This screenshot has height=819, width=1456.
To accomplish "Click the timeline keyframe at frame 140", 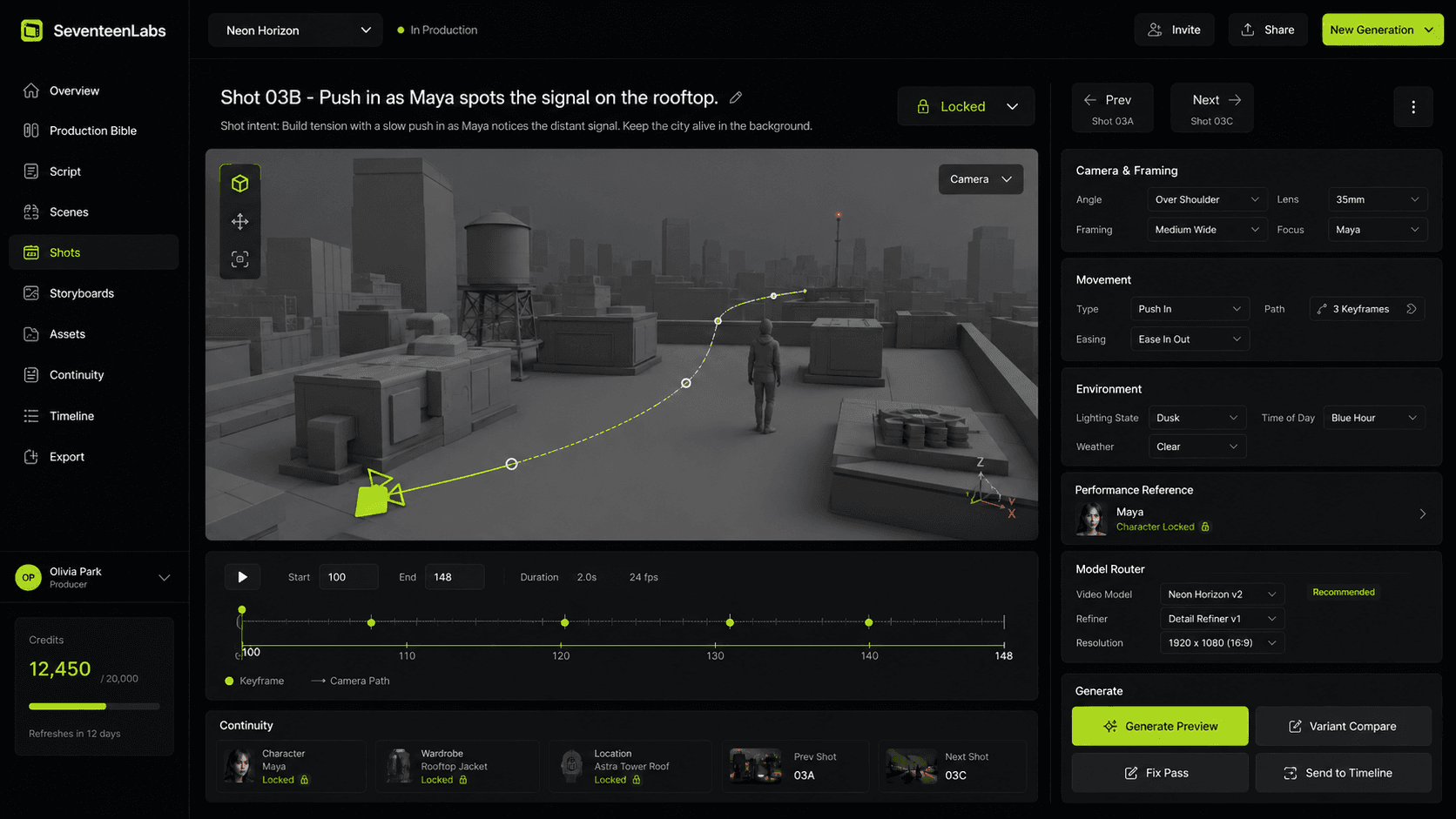I will coord(869,622).
